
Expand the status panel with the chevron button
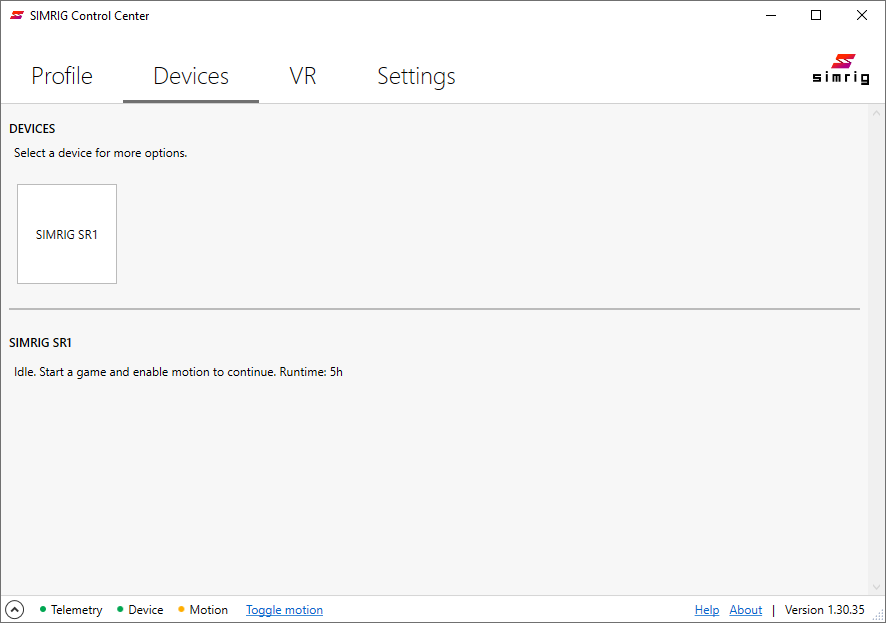coord(14,608)
